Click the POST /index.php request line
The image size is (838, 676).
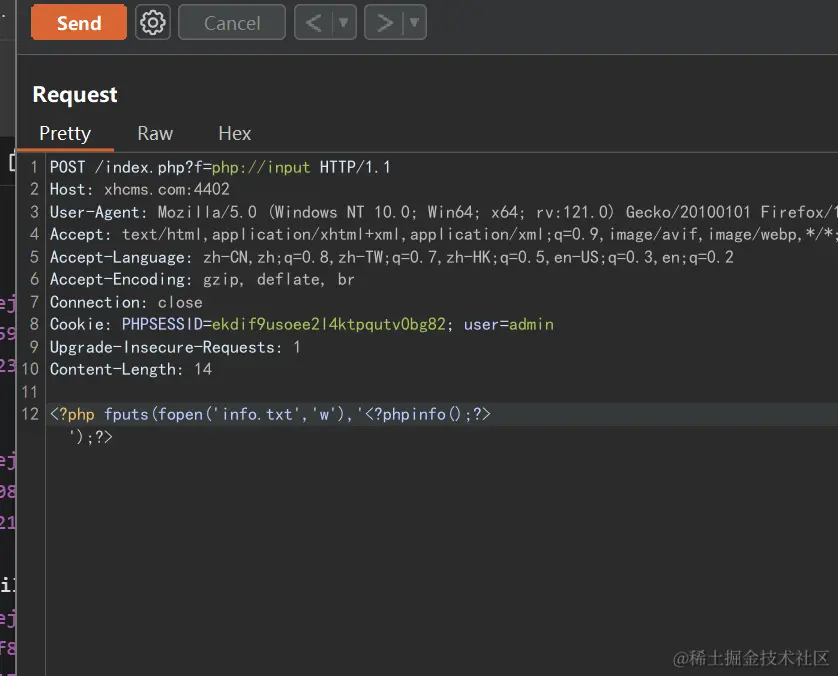click(x=220, y=167)
